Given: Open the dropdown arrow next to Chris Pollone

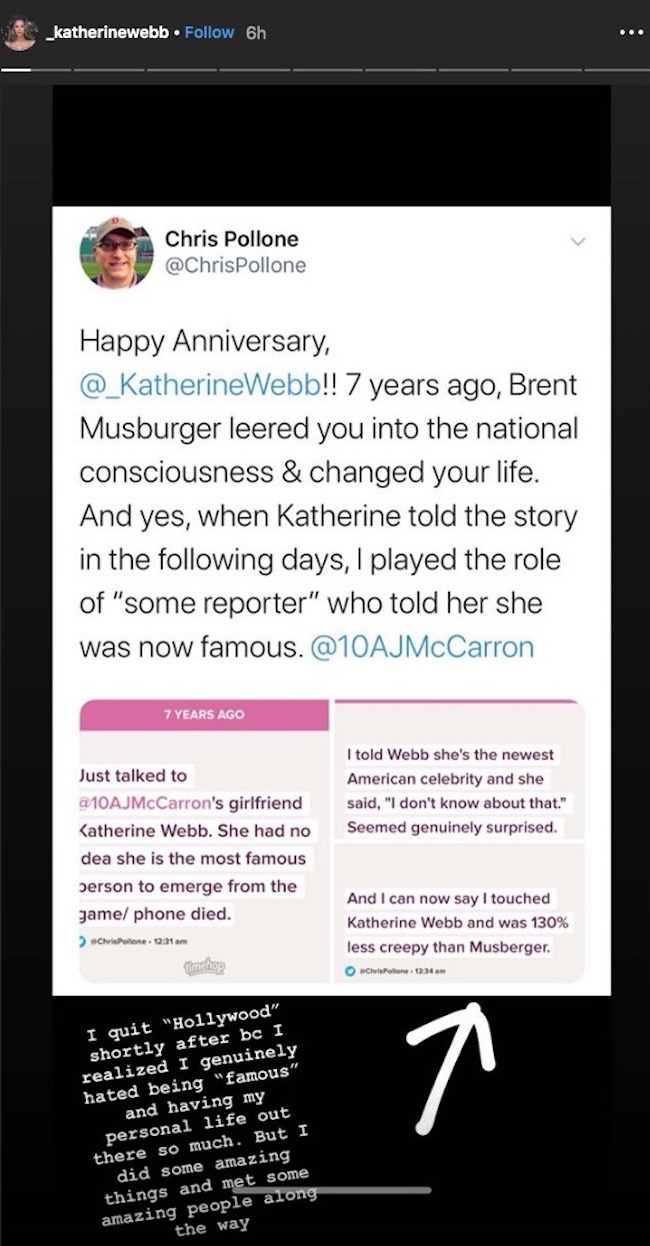Looking at the screenshot, I should [x=577, y=242].
